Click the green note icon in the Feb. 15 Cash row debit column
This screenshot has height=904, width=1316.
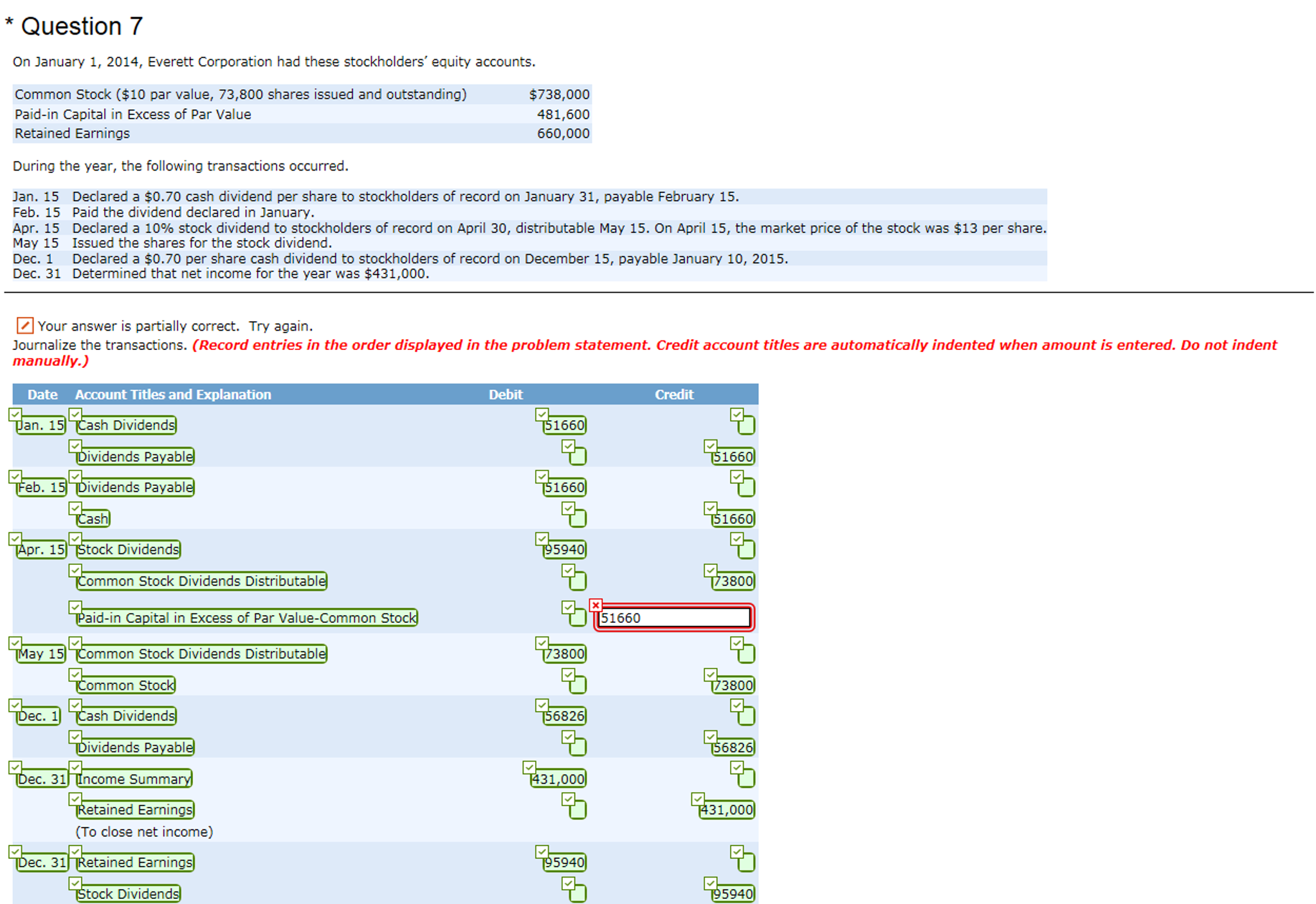[x=577, y=517]
